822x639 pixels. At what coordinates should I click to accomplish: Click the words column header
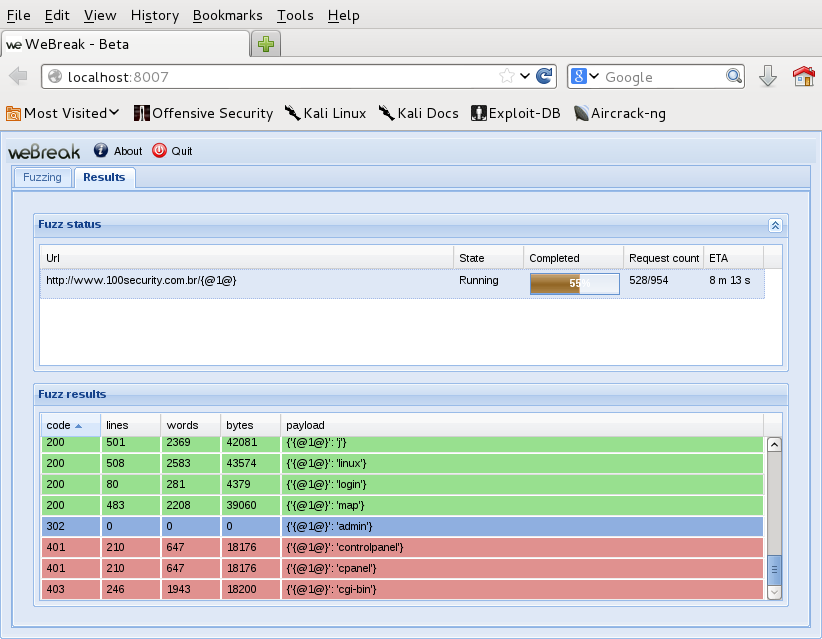click(x=191, y=425)
